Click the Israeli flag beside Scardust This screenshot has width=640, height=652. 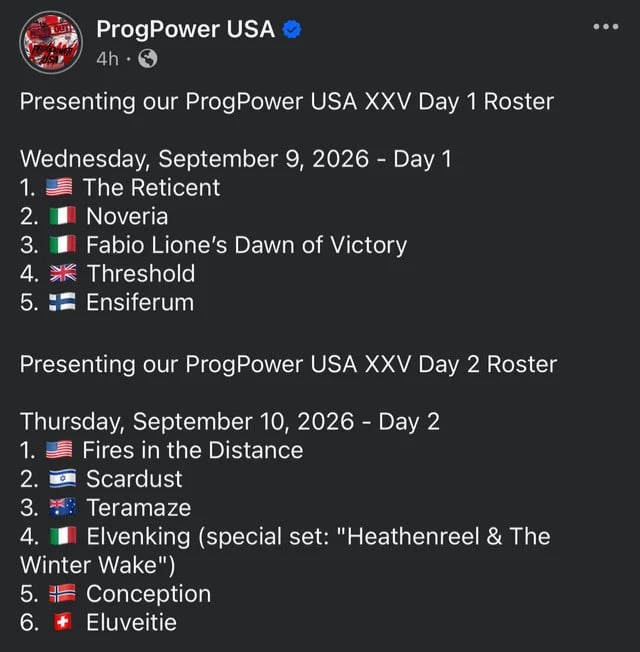pos(63,480)
